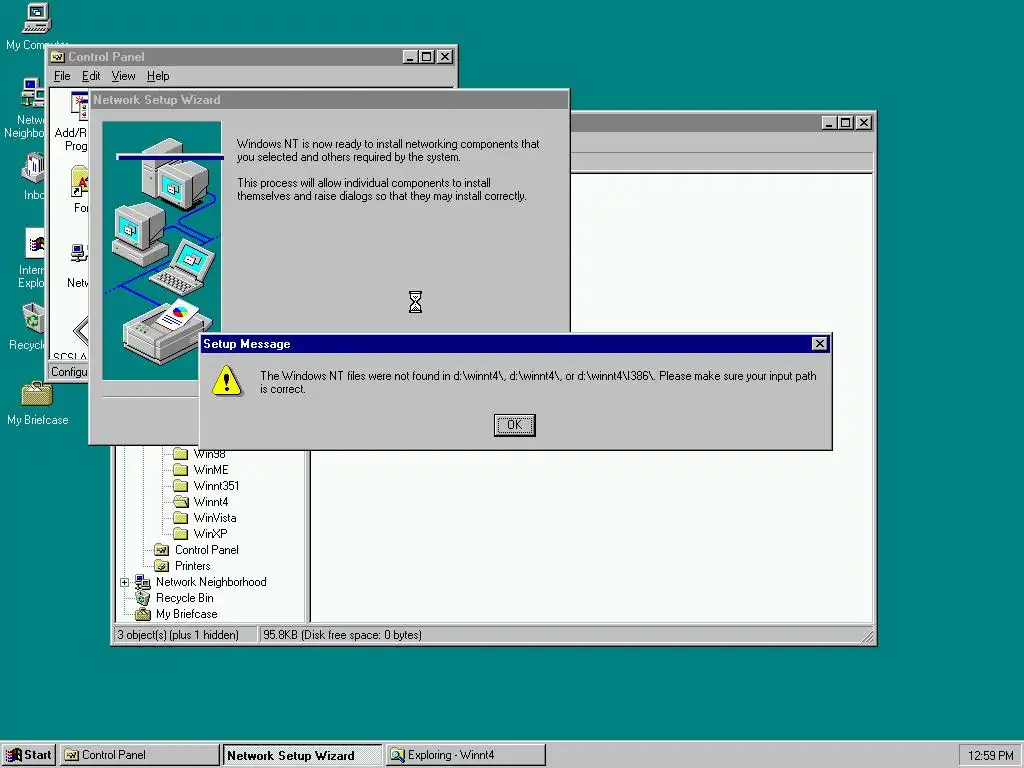Viewport: 1024px width, 768px height.
Task: Select the My Briefcase desktop icon
Action: coord(37,394)
